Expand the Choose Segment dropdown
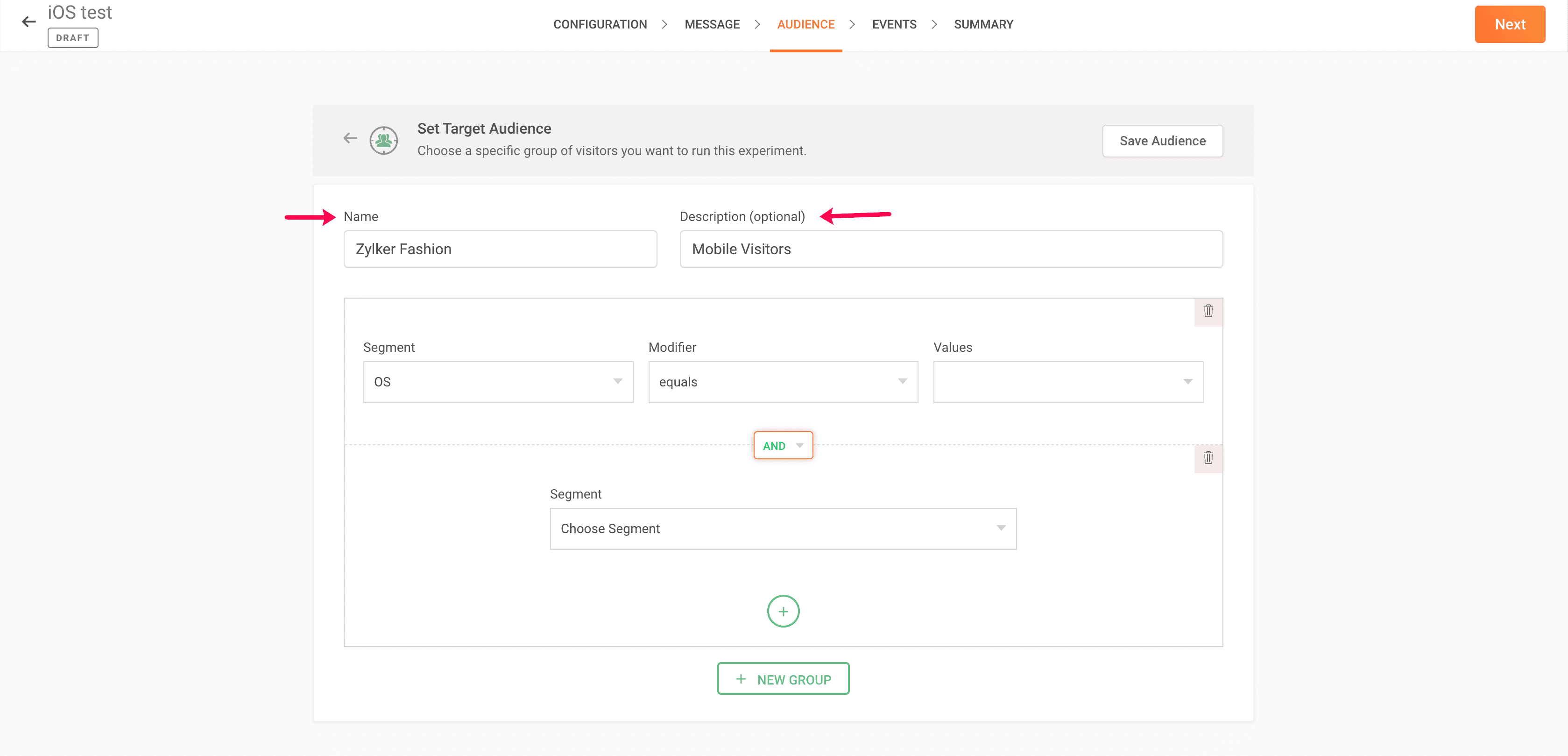The height and width of the screenshot is (756, 1568). (782, 529)
